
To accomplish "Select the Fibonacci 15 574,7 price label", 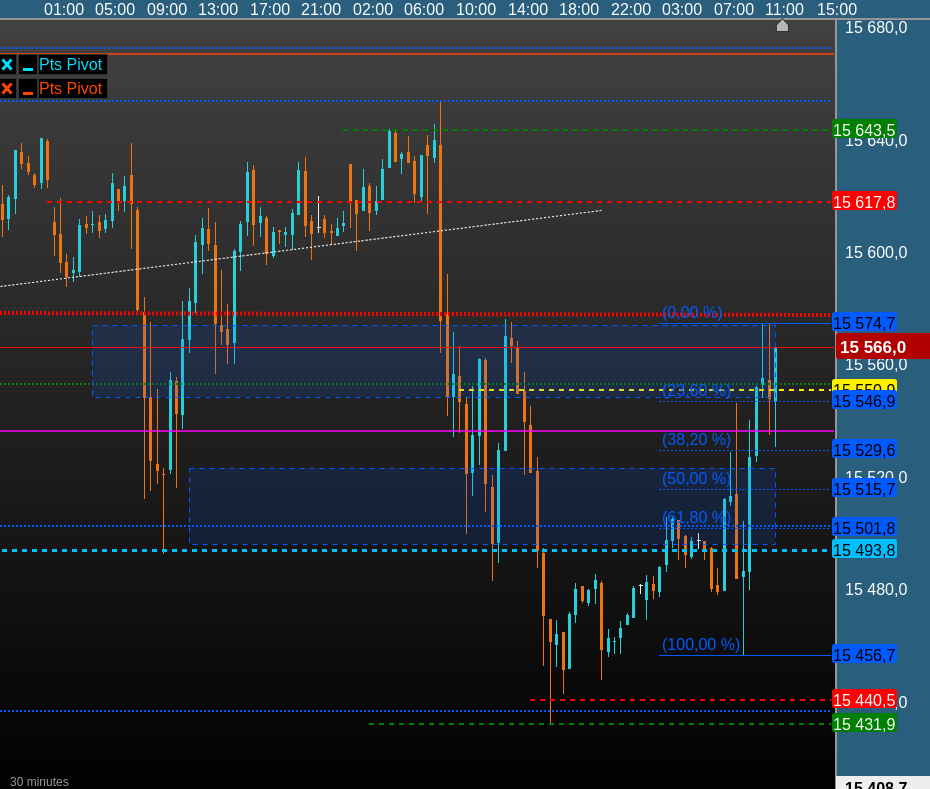I will pos(864,323).
